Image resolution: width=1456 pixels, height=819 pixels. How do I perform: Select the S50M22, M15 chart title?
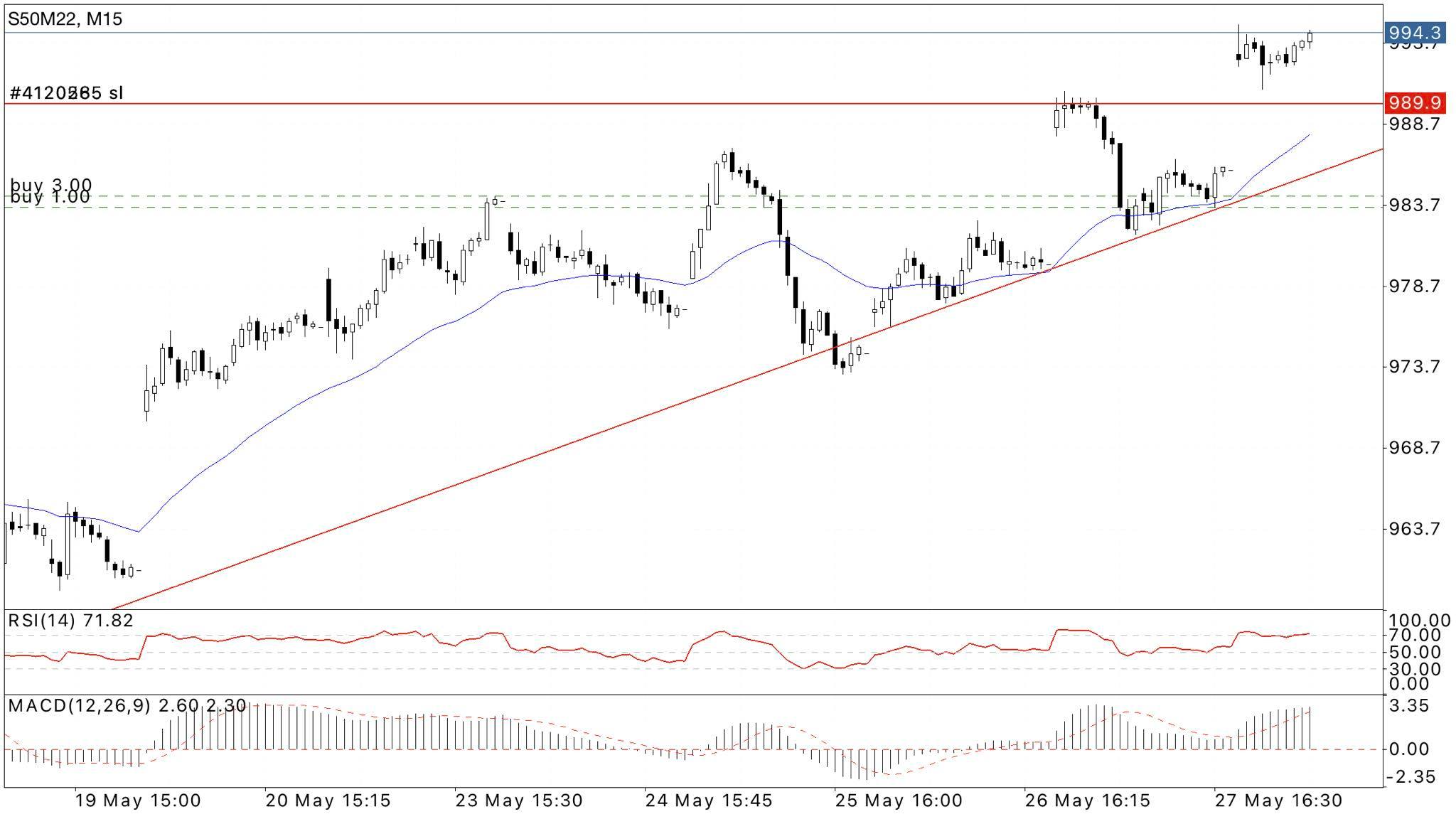pos(65,19)
